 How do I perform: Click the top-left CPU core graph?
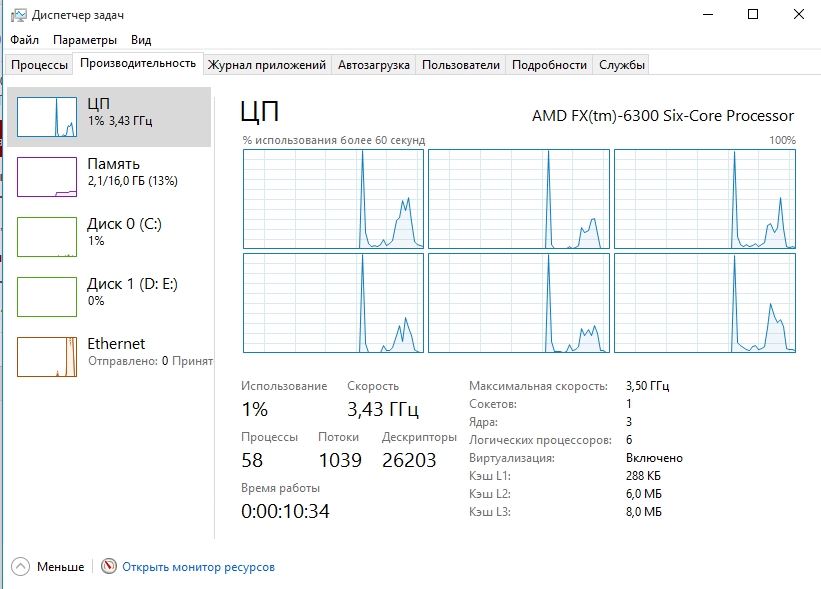333,199
